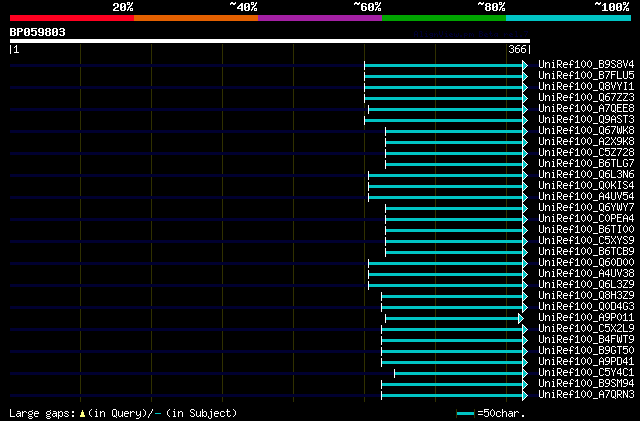Open the UniRef100_B6TLG7 label
This screenshot has height=421, width=640.
pos(586,164)
